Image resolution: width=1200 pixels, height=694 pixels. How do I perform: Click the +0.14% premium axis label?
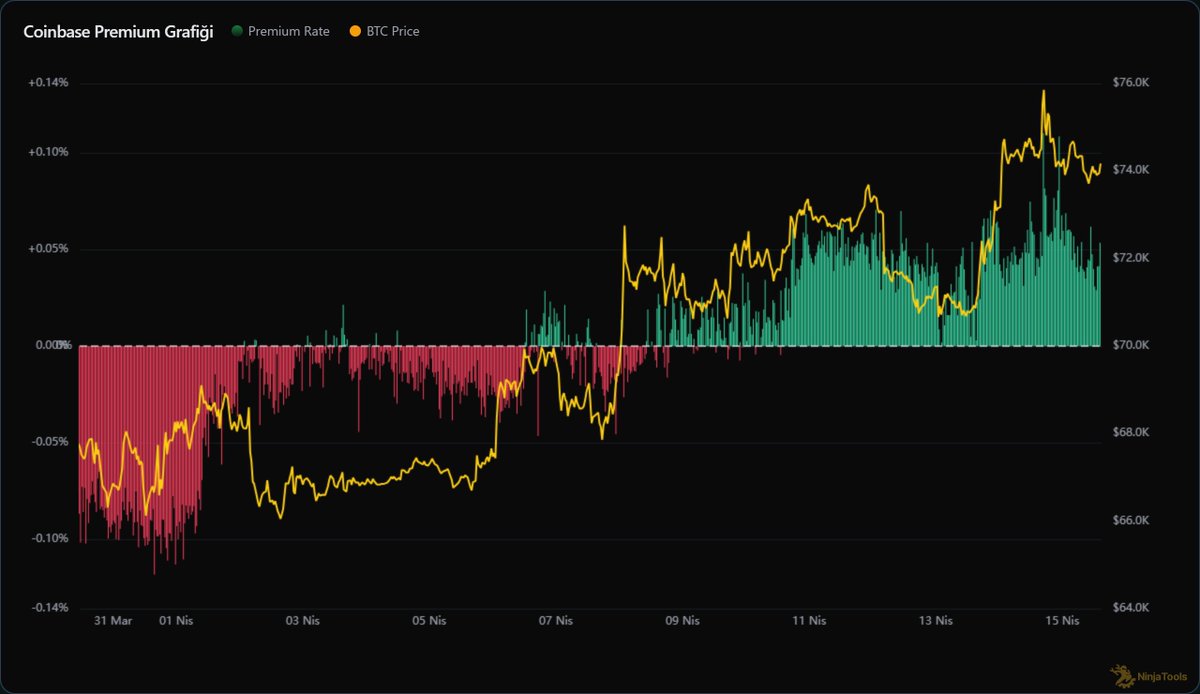[49, 83]
